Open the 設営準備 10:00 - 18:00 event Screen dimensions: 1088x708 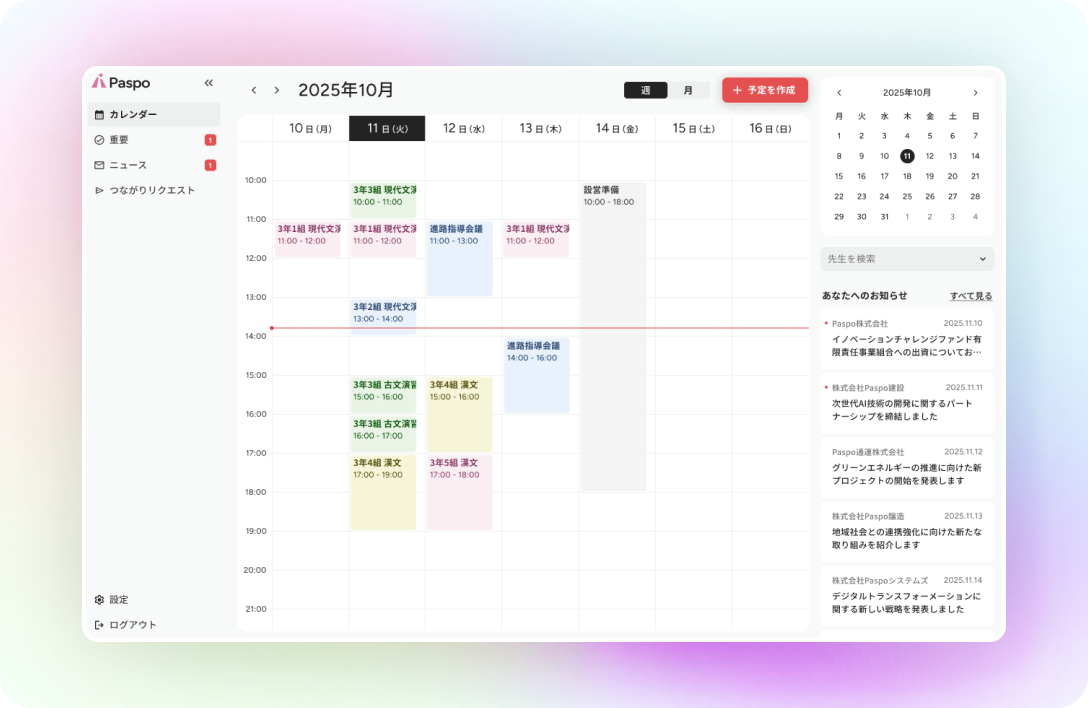[613, 337]
